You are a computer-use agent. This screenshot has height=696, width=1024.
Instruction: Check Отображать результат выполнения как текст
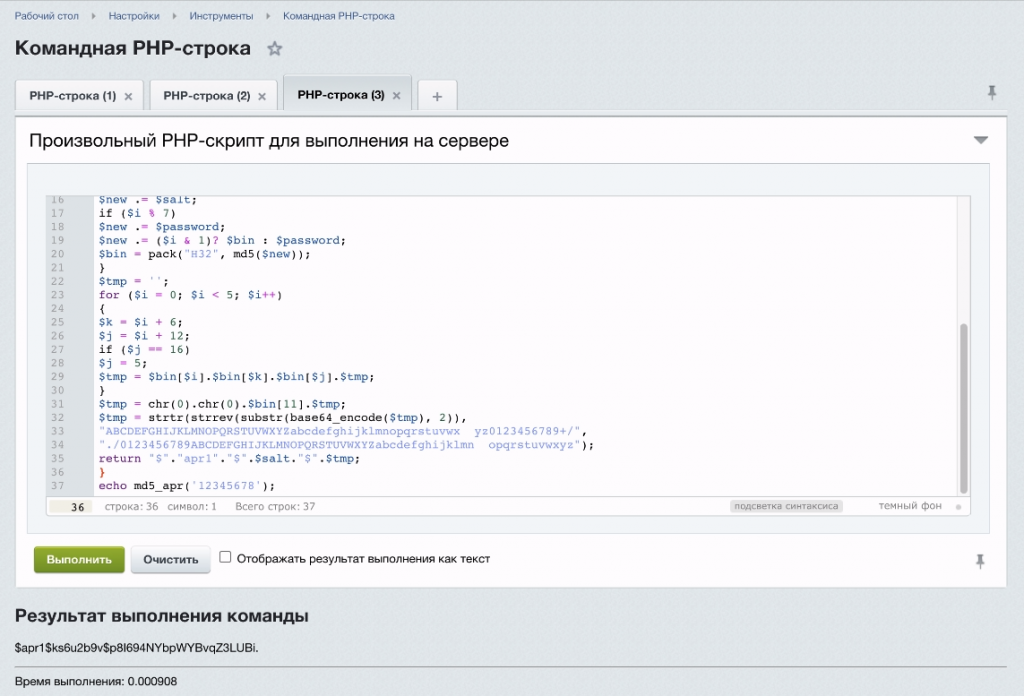pos(225,558)
